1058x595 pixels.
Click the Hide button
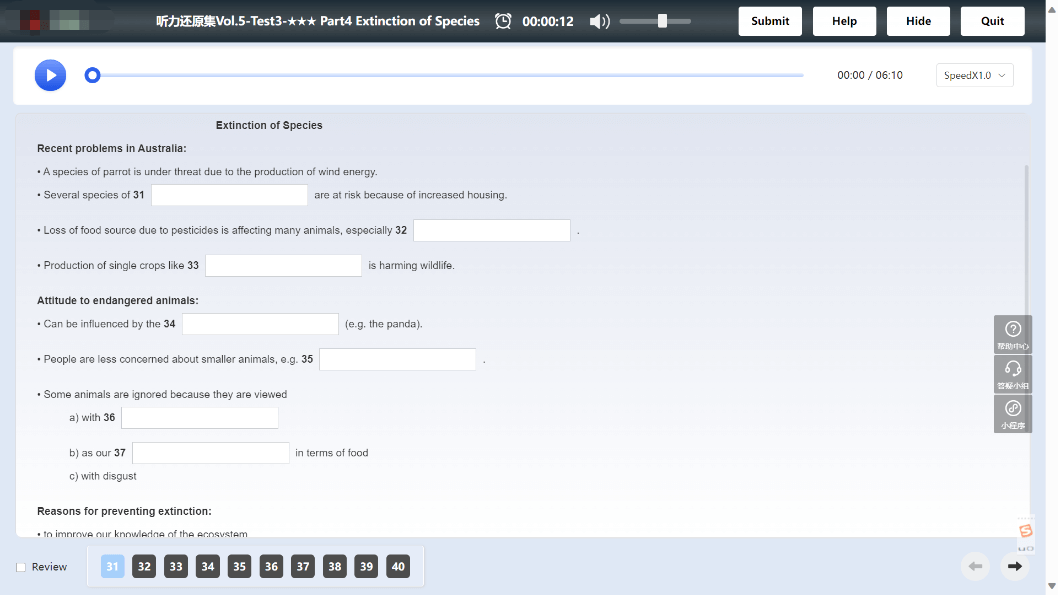918,21
